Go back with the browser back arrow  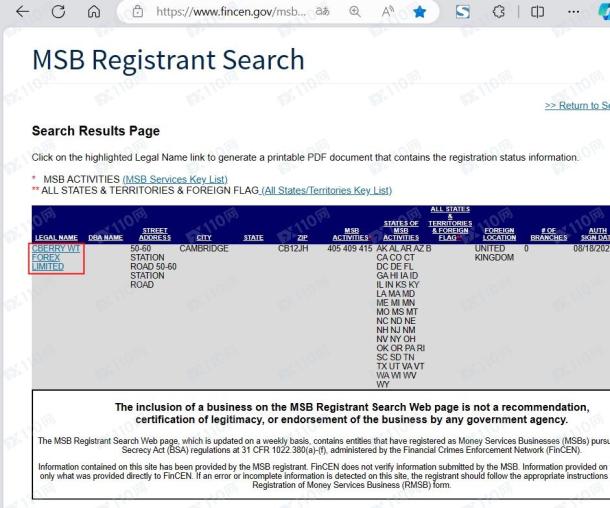pos(23,12)
